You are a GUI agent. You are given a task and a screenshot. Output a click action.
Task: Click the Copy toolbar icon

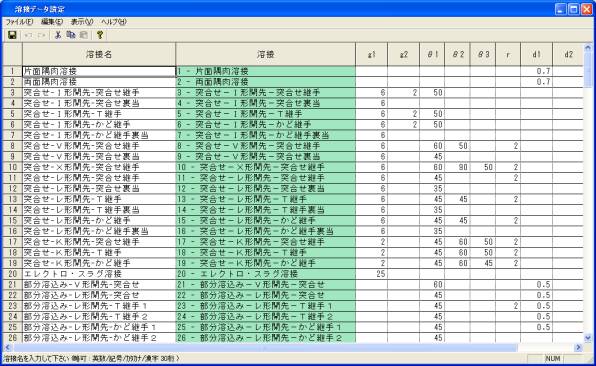coord(71,35)
